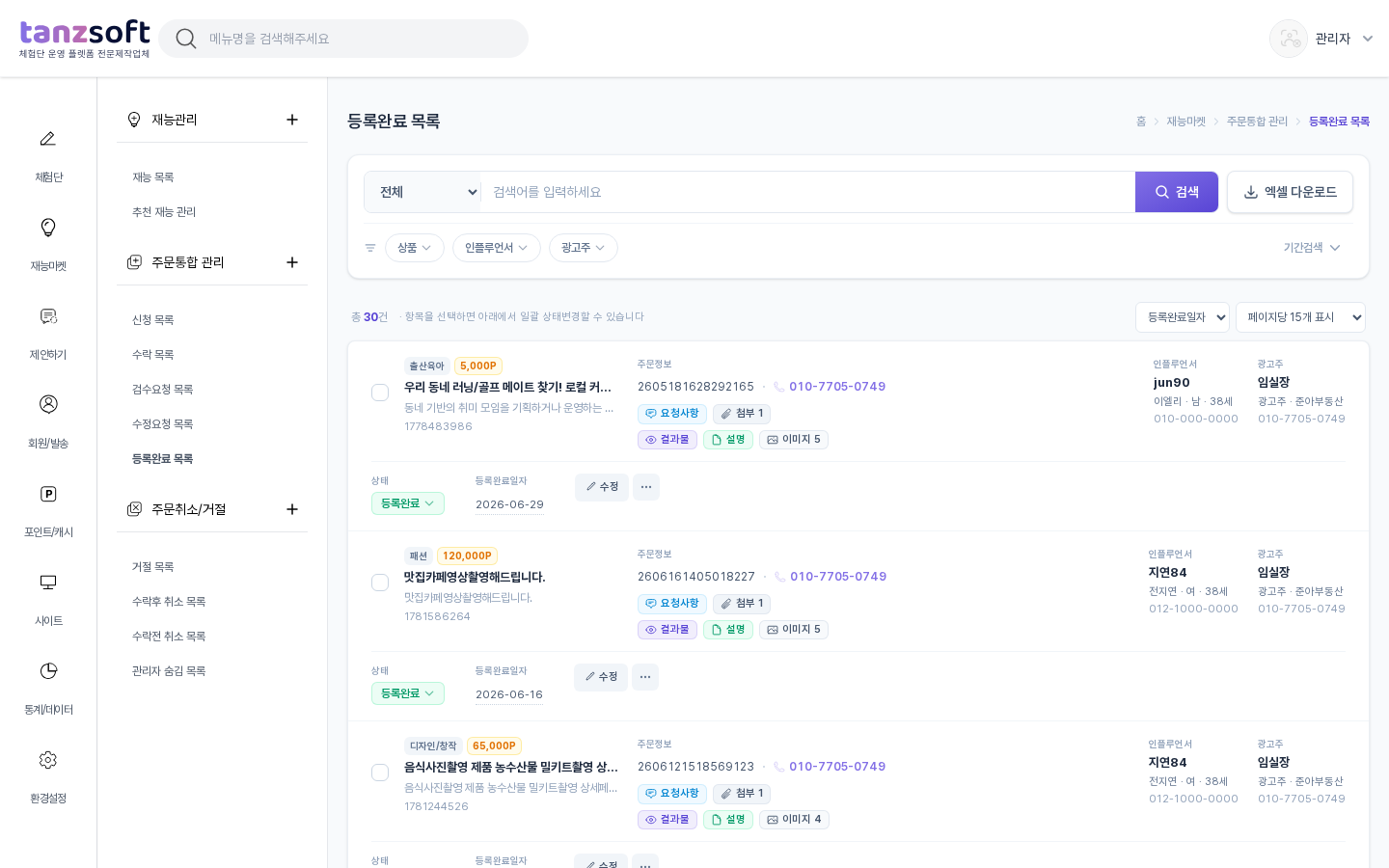Open the 포인트/캐시 P icon
The height and width of the screenshot is (868, 1389).
48,494
